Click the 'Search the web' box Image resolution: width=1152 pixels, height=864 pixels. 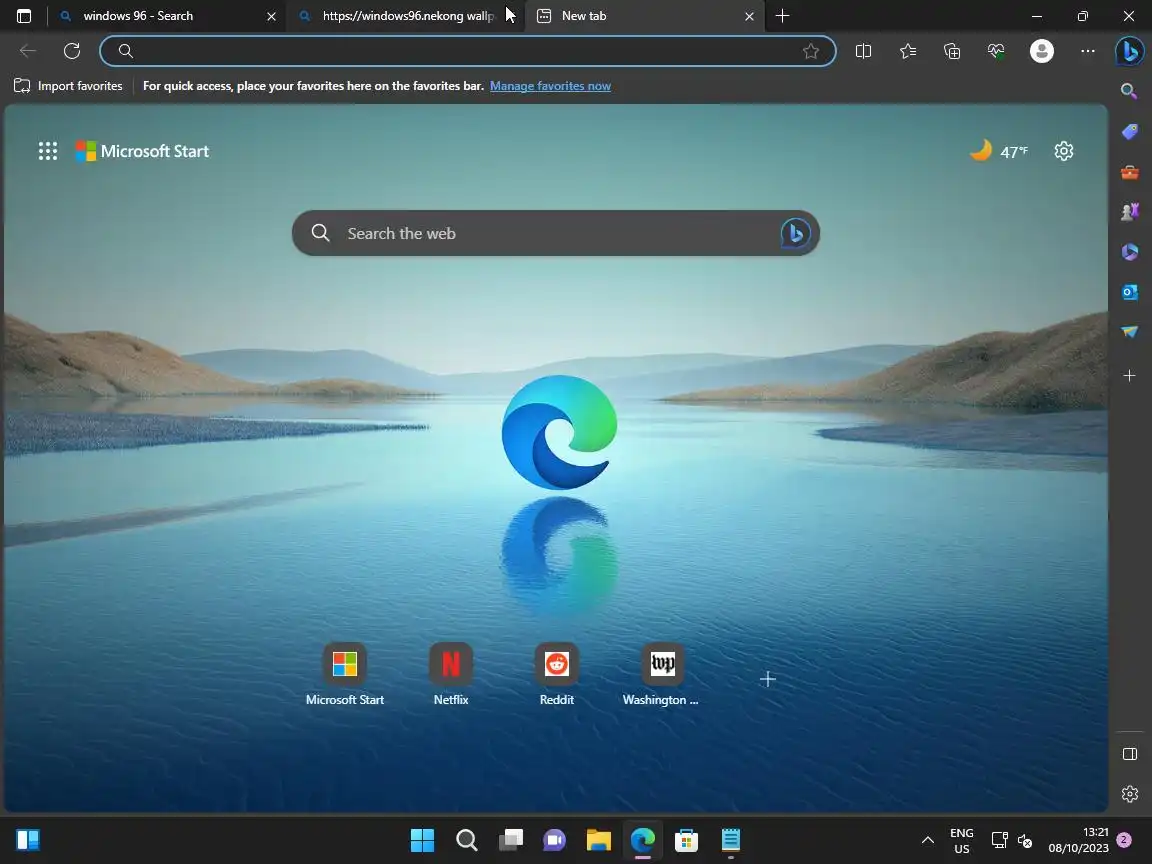tap(555, 234)
